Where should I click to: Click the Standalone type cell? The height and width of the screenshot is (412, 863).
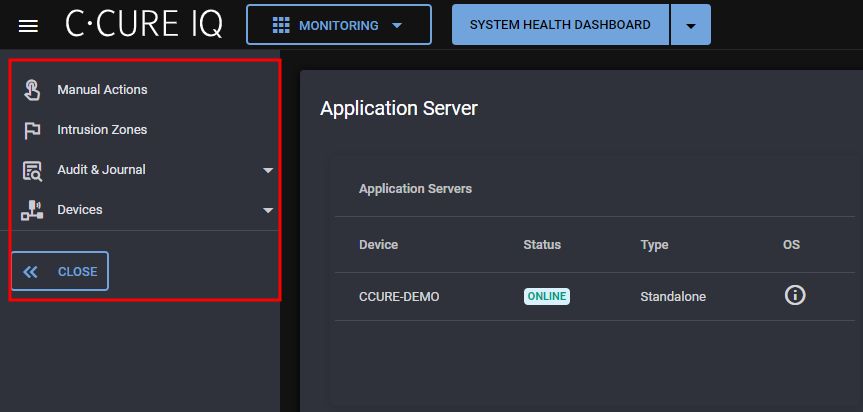[x=673, y=297]
